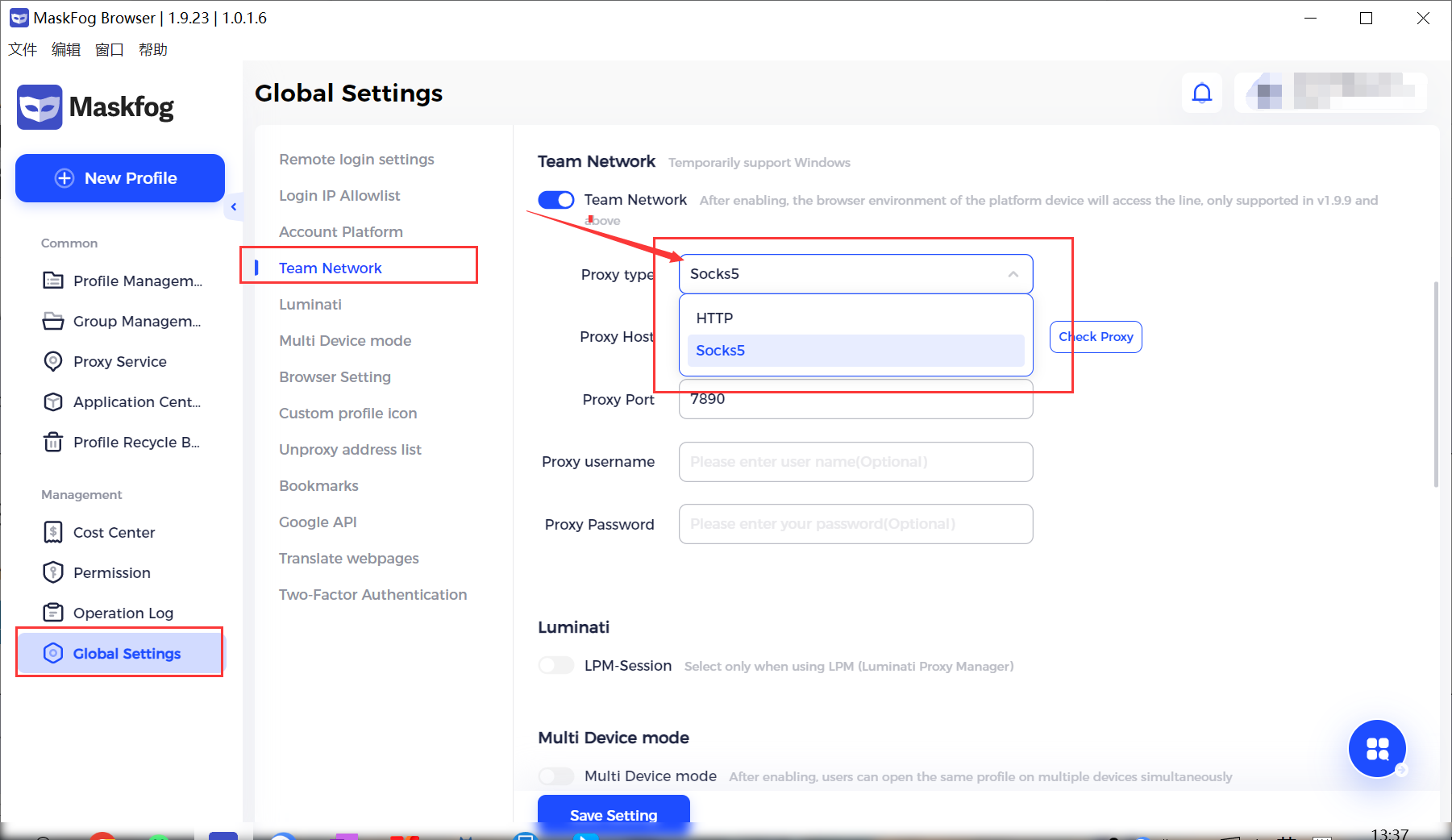Open Operation Log page

click(x=123, y=613)
